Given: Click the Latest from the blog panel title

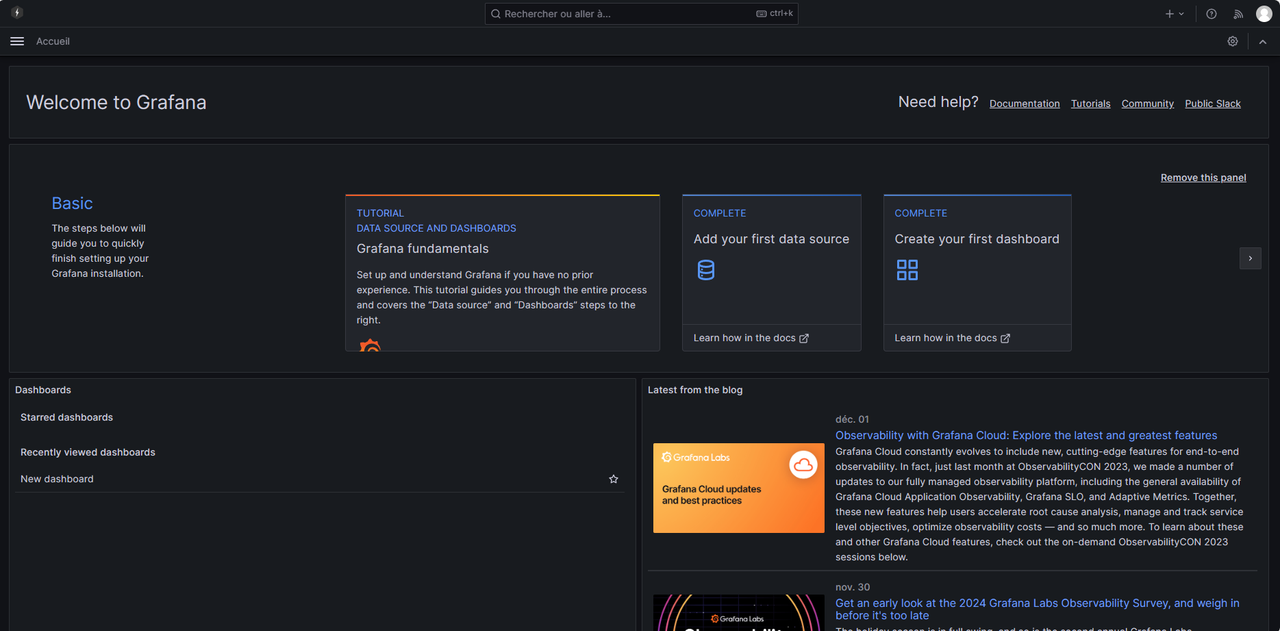Looking at the screenshot, I should tap(695, 390).
